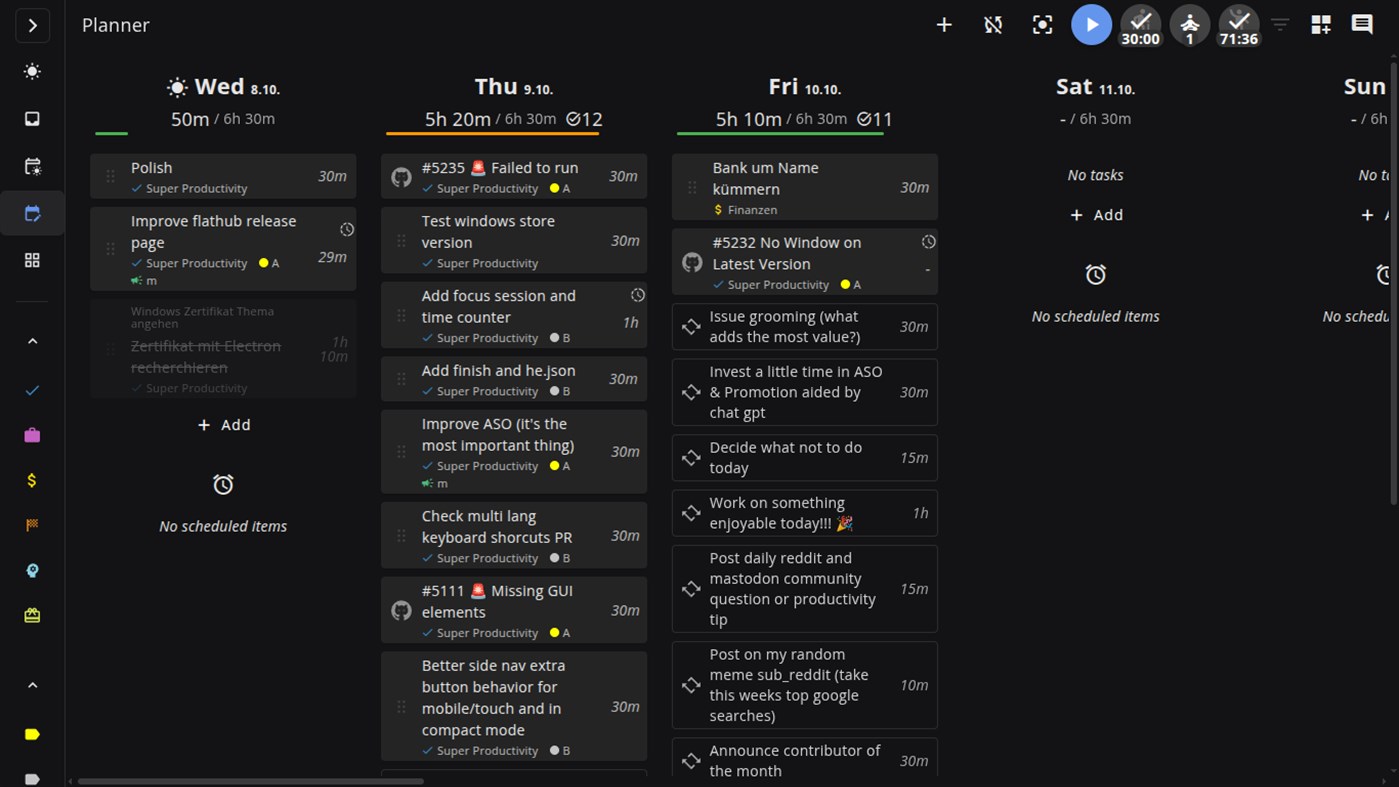Click the add-widget panel icon in the toolbar
This screenshot has width=1399, height=787.
tap(1320, 25)
